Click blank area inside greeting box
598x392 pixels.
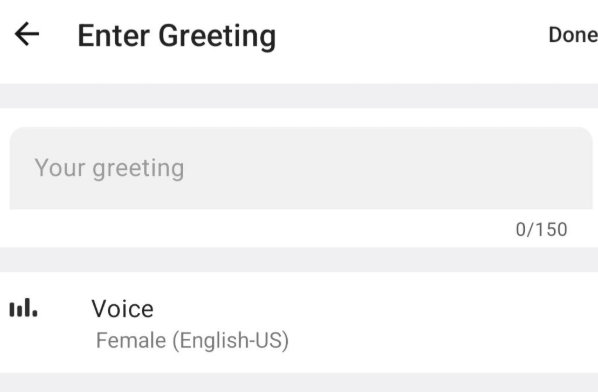381,168
